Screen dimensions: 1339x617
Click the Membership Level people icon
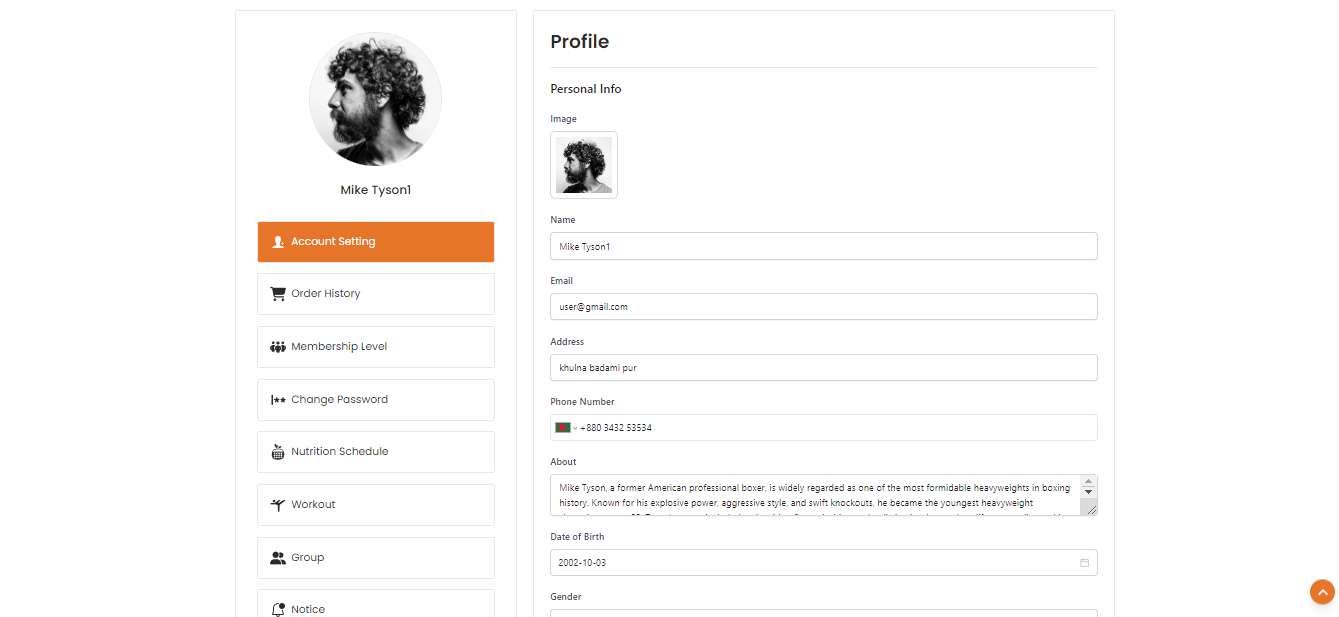(278, 347)
